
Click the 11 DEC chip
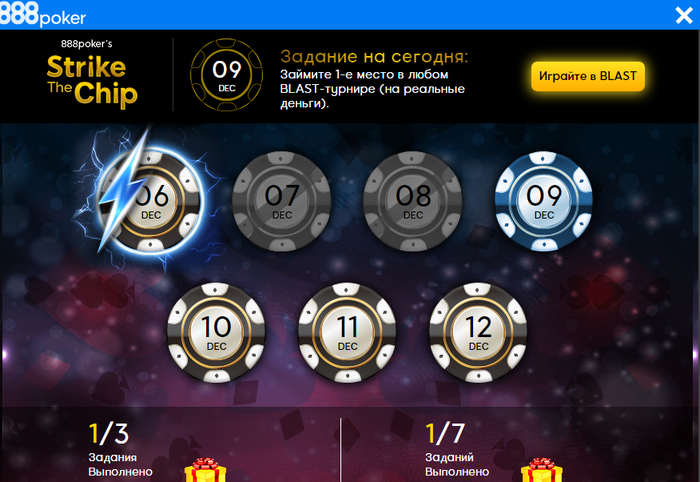point(347,332)
